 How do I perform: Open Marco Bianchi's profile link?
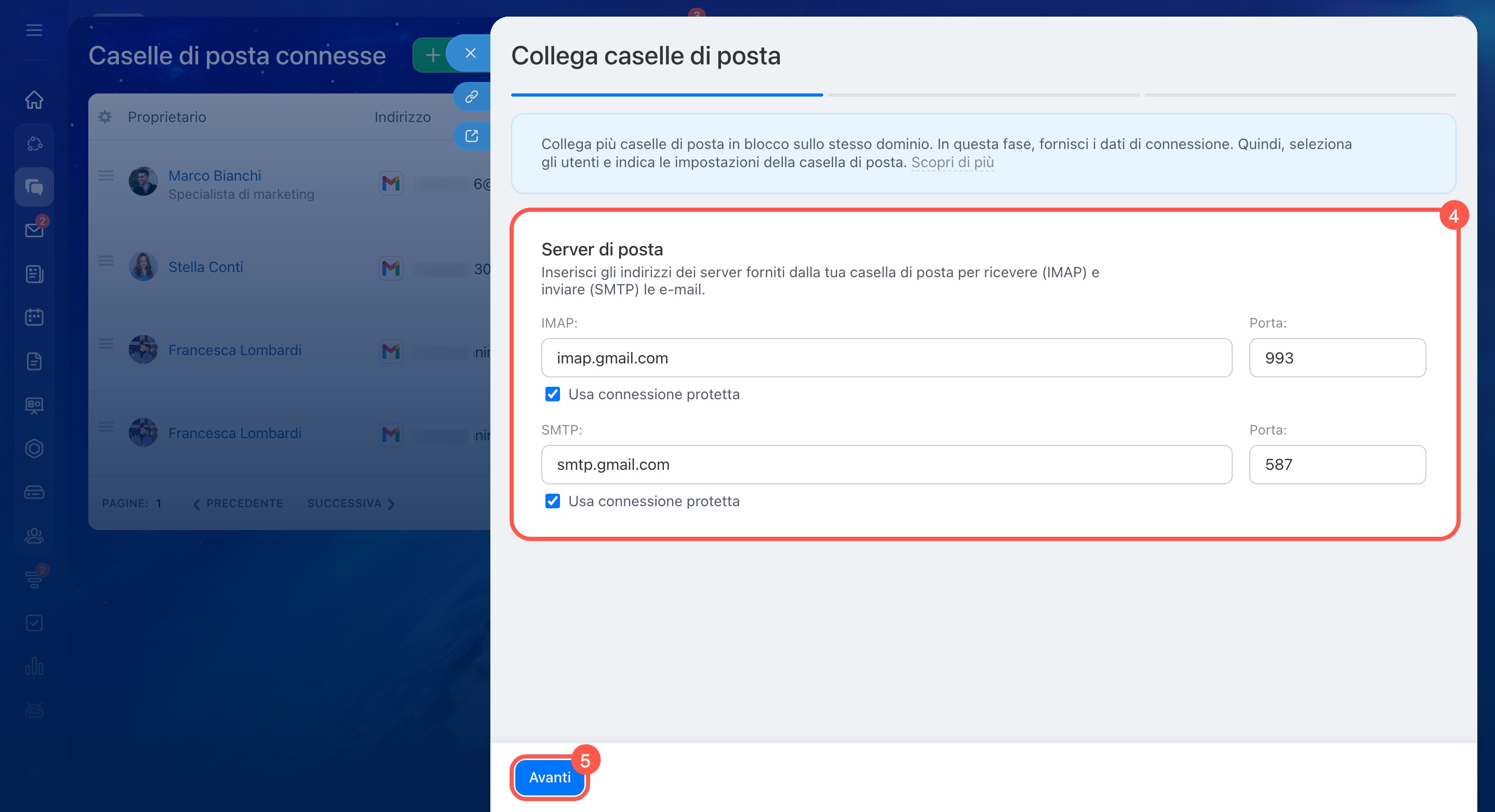click(214, 175)
